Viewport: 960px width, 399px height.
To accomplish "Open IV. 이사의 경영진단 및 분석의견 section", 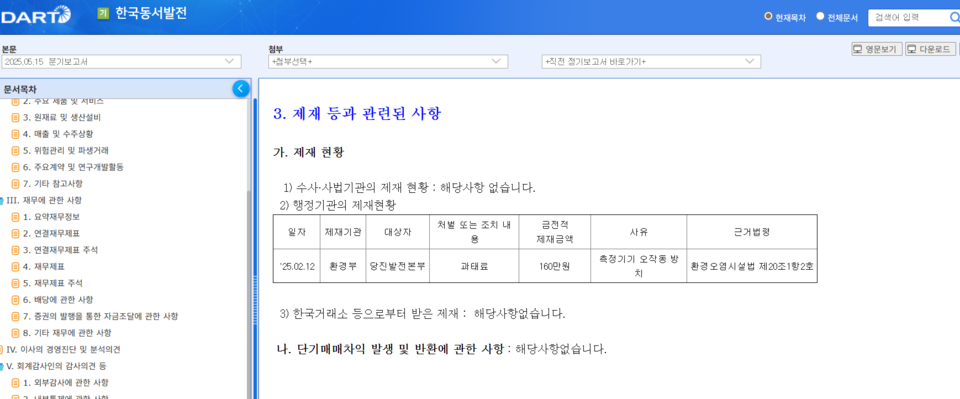I will tap(63, 349).
